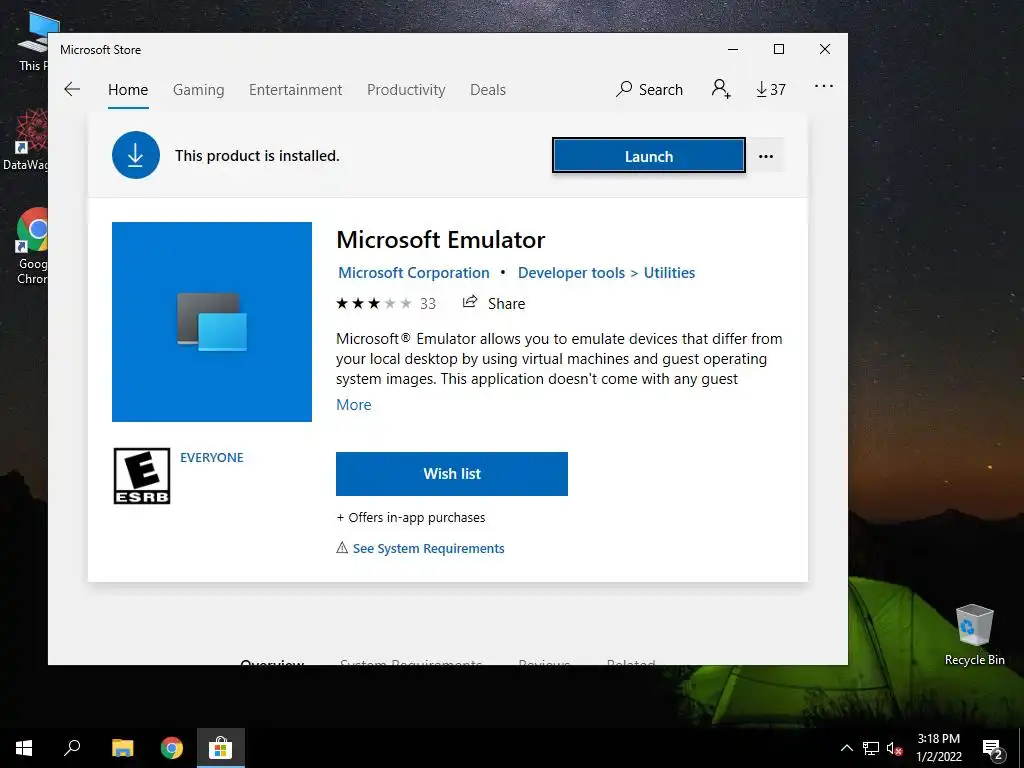Image resolution: width=1024 pixels, height=768 pixels.
Task: Click the 'This product is installed.' text
Action: point(257,156)
